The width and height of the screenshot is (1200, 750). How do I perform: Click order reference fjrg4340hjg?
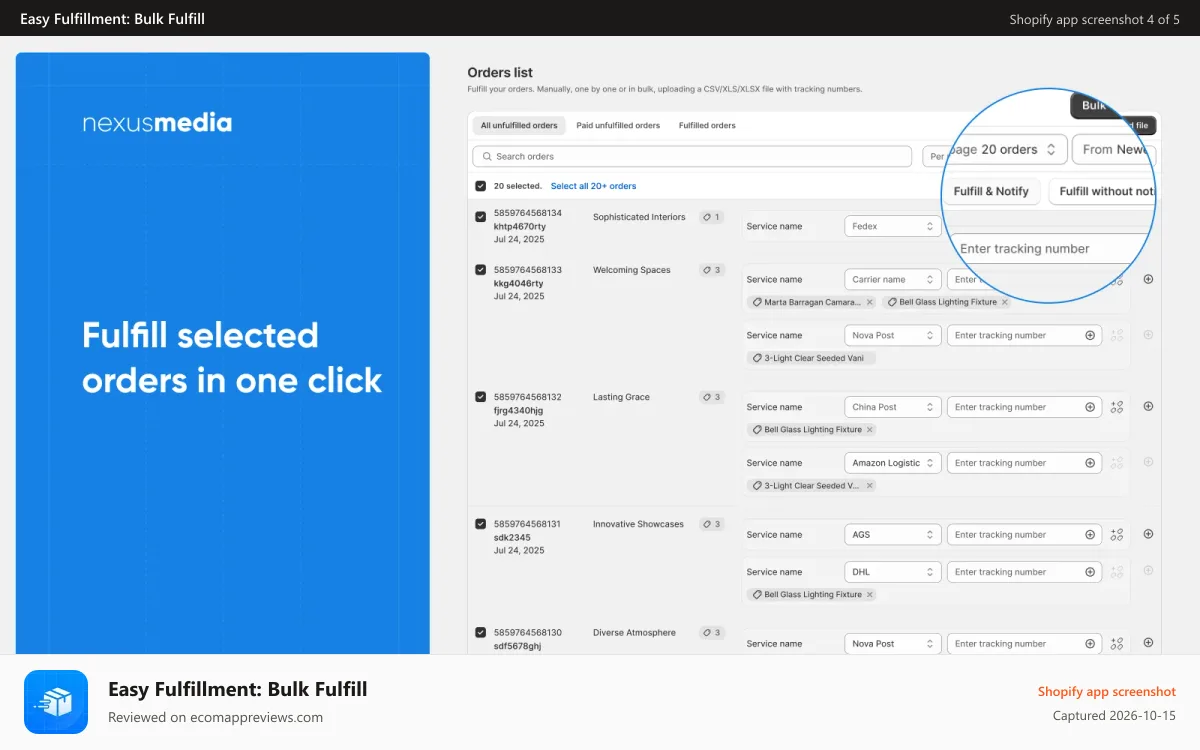click(x=519, y=410)
